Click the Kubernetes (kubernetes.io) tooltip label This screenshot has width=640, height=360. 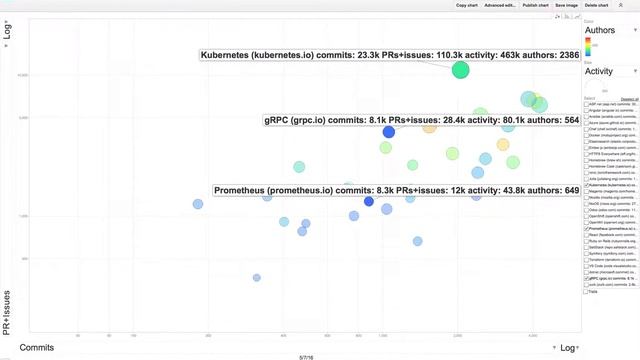click(390, 55)
